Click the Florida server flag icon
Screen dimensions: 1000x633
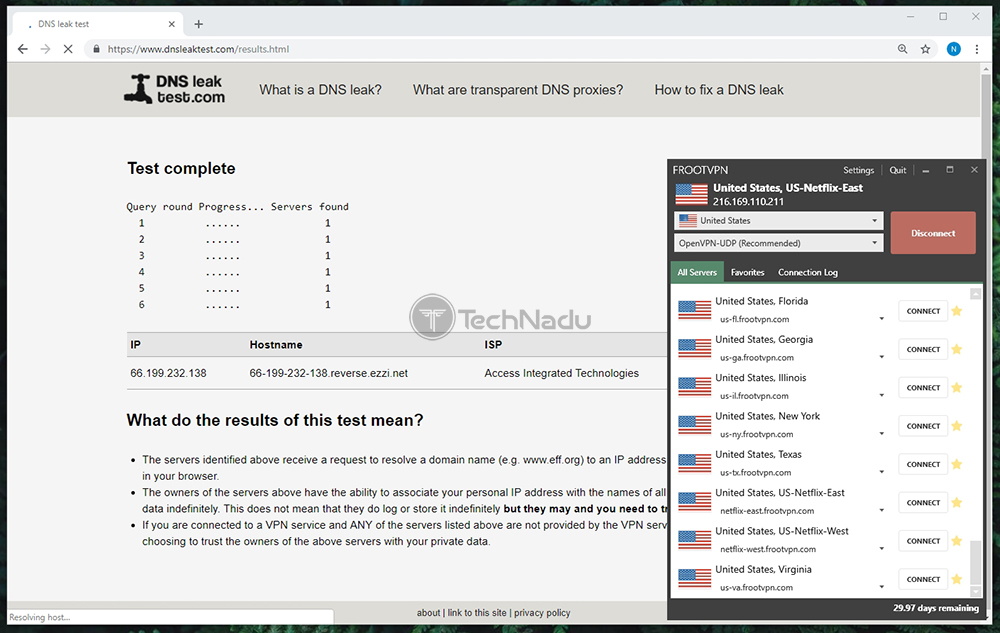(x=695, y=310)
